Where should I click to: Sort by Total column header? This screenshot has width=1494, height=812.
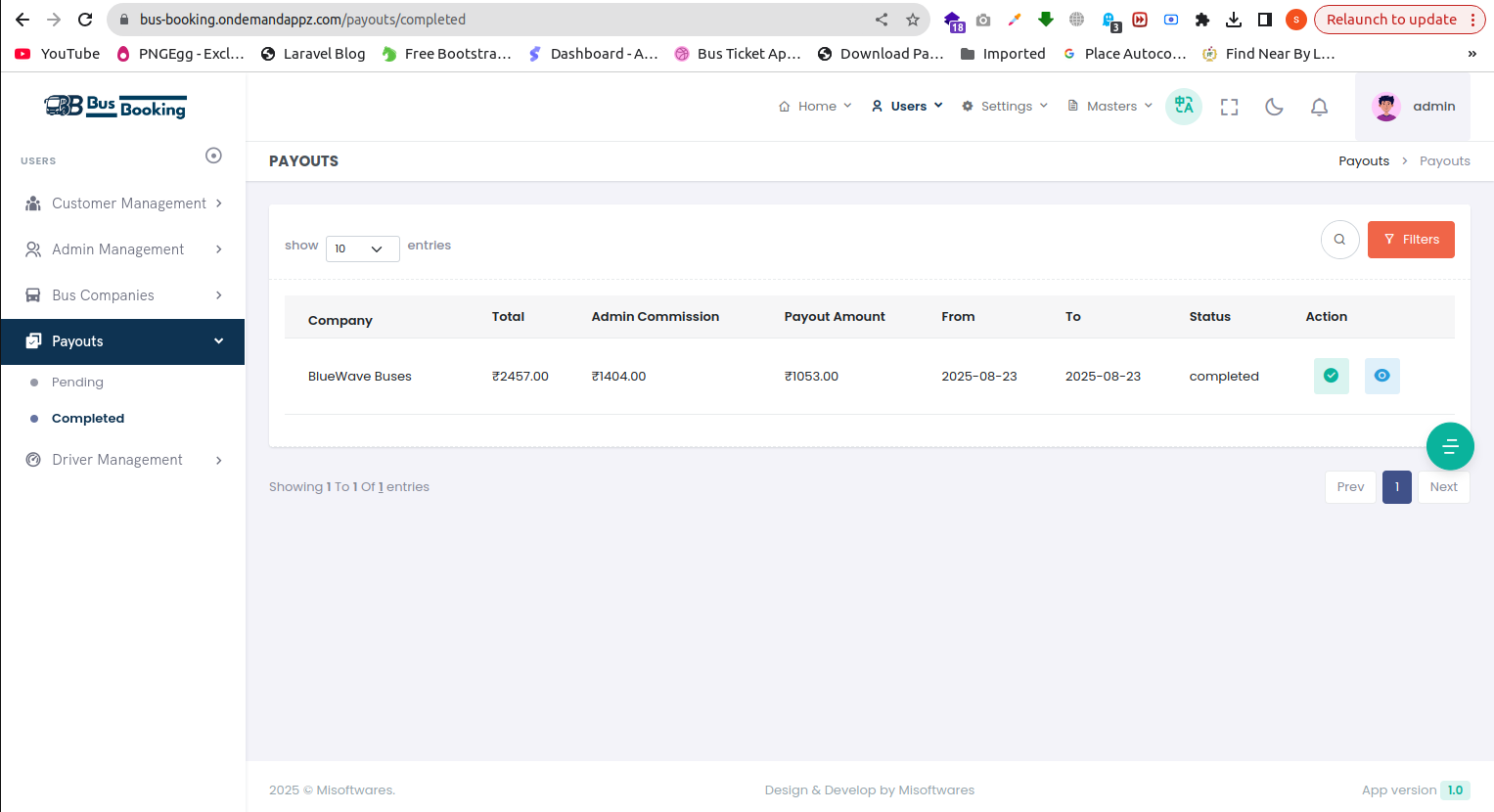click(508, 317)
